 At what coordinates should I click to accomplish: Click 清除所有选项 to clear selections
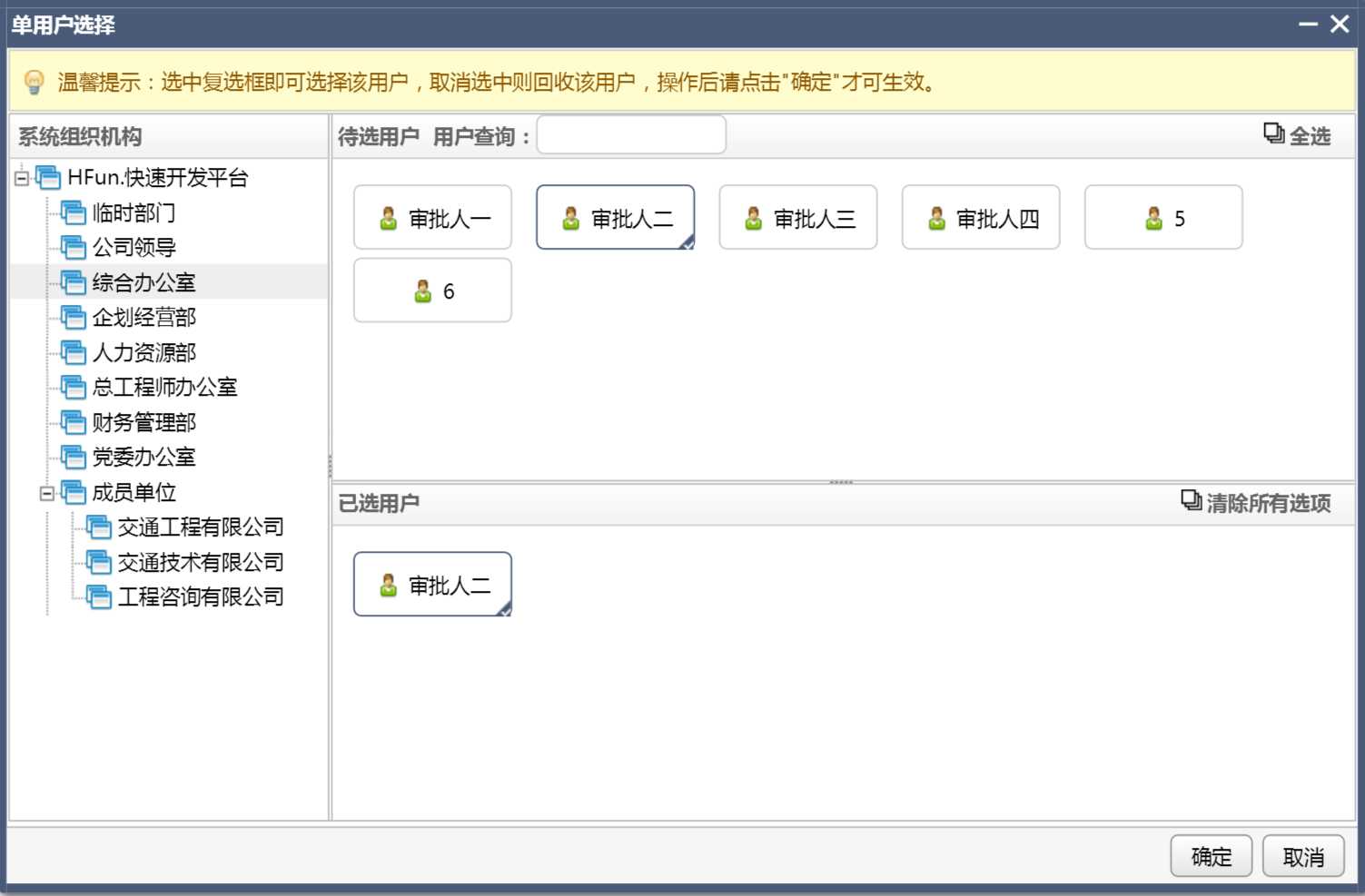point(1269,503)
